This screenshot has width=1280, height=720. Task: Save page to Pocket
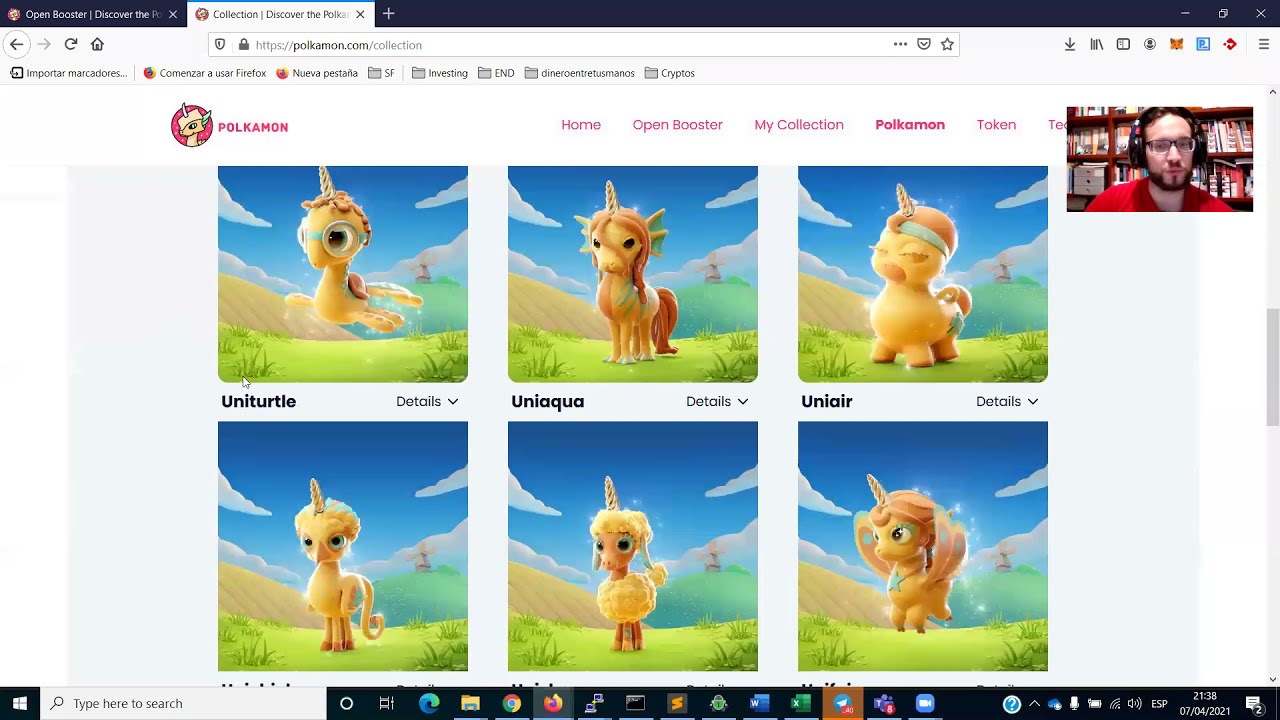924,44
